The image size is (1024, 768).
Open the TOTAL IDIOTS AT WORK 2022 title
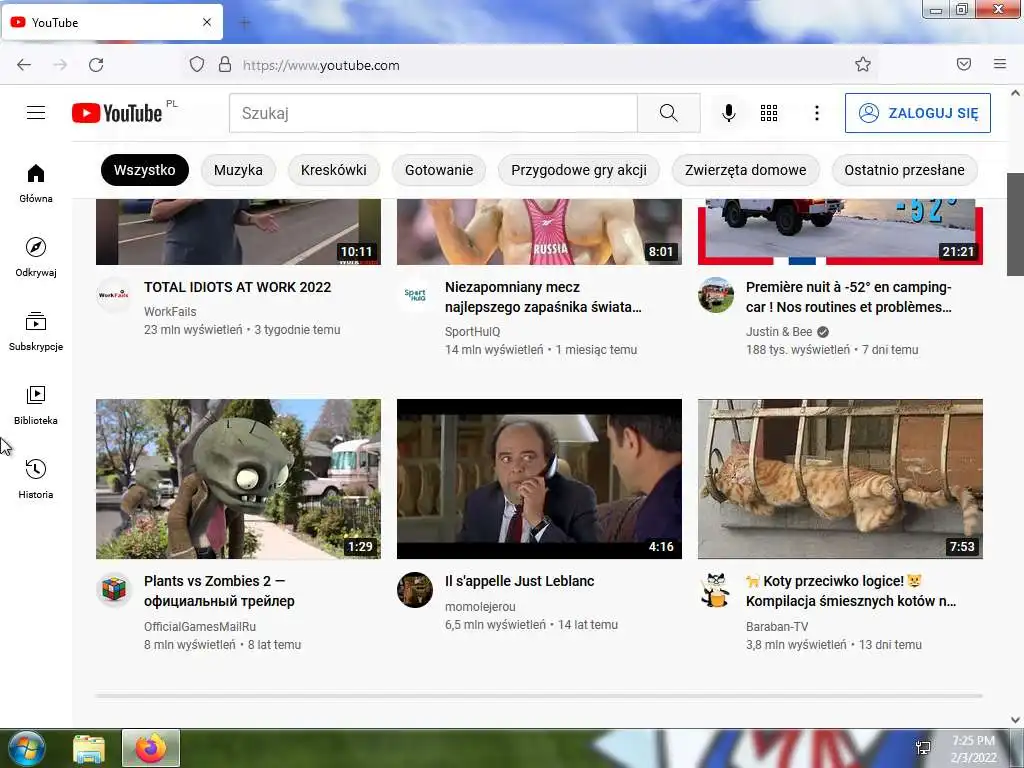pyautogui.click(x=238, y=287)
